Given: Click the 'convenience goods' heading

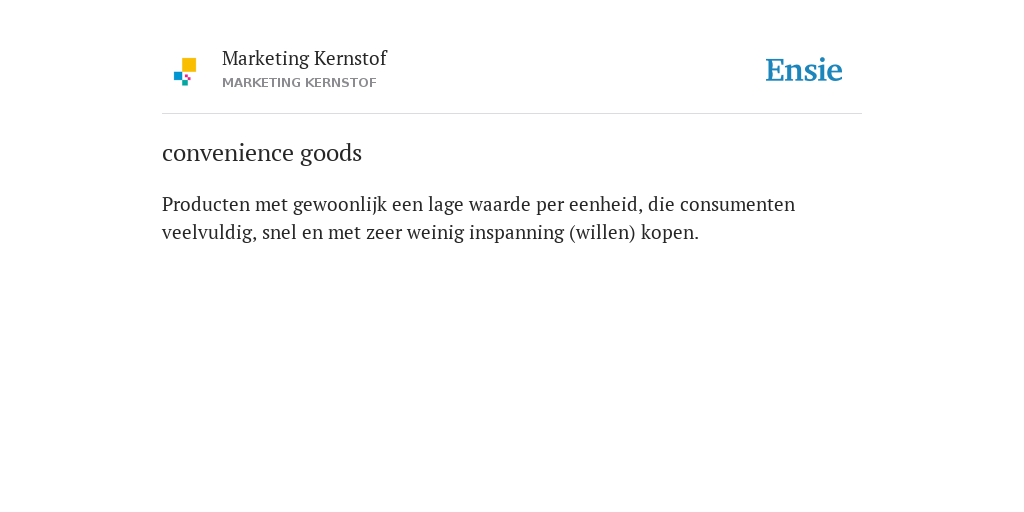Looking at the screenshot, I should tap(262, 153).
